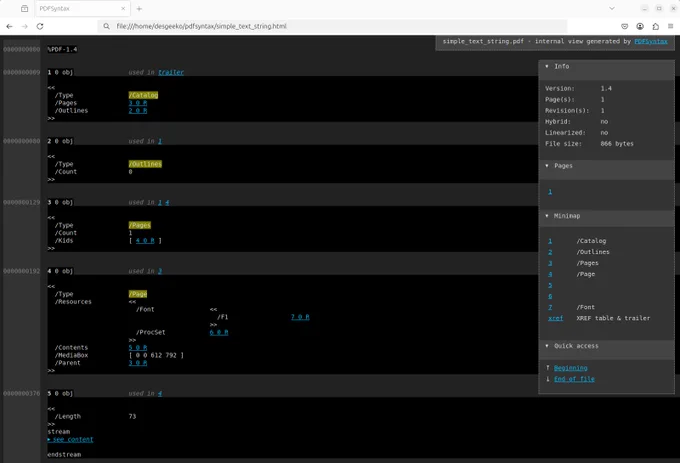The height and width of the screenshot is (463, 680).
Task: Click the File size value 866 bytes
Action: 617,144
